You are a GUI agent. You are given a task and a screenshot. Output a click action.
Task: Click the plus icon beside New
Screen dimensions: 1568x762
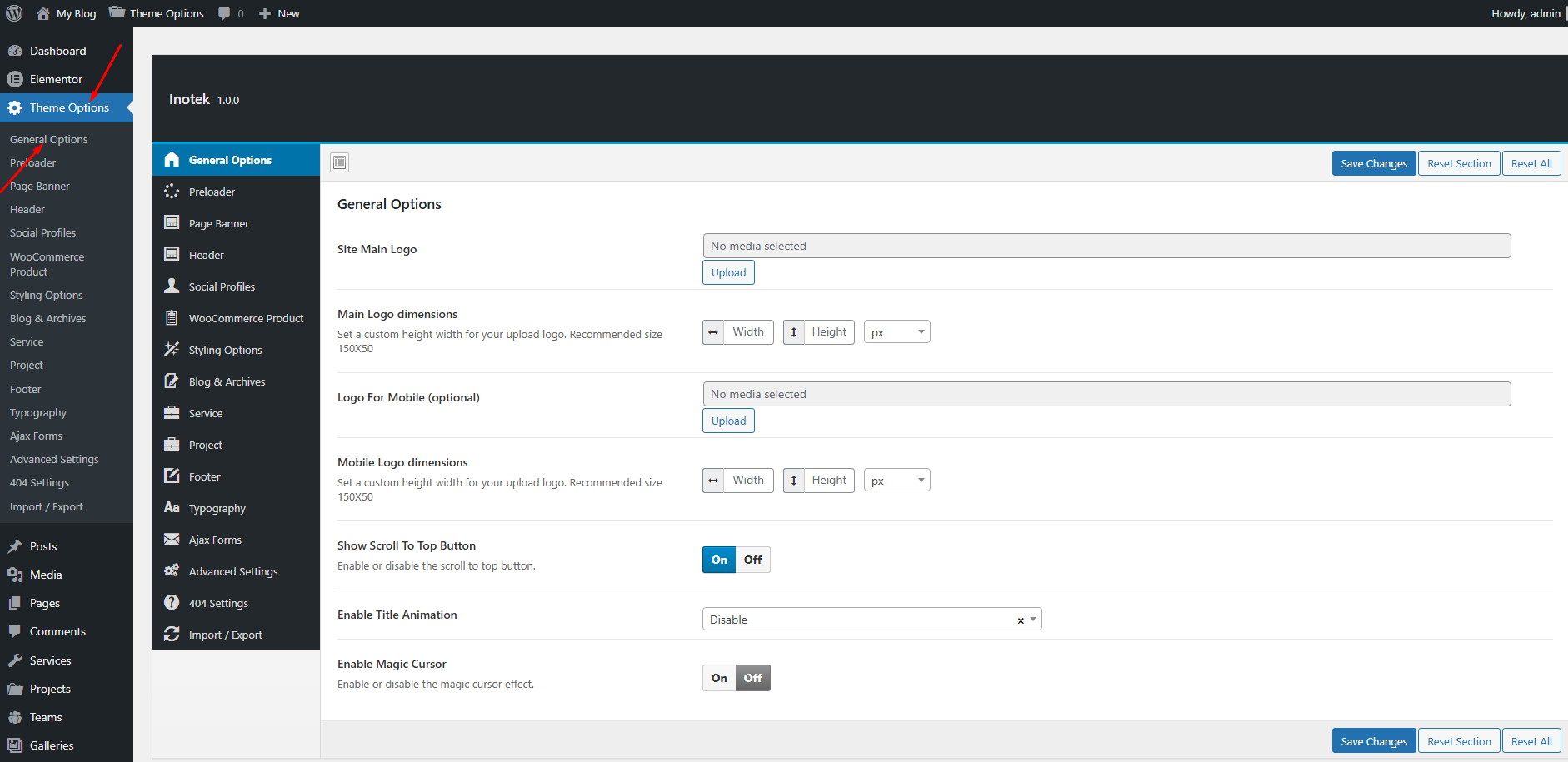click(x=265, y=14)
